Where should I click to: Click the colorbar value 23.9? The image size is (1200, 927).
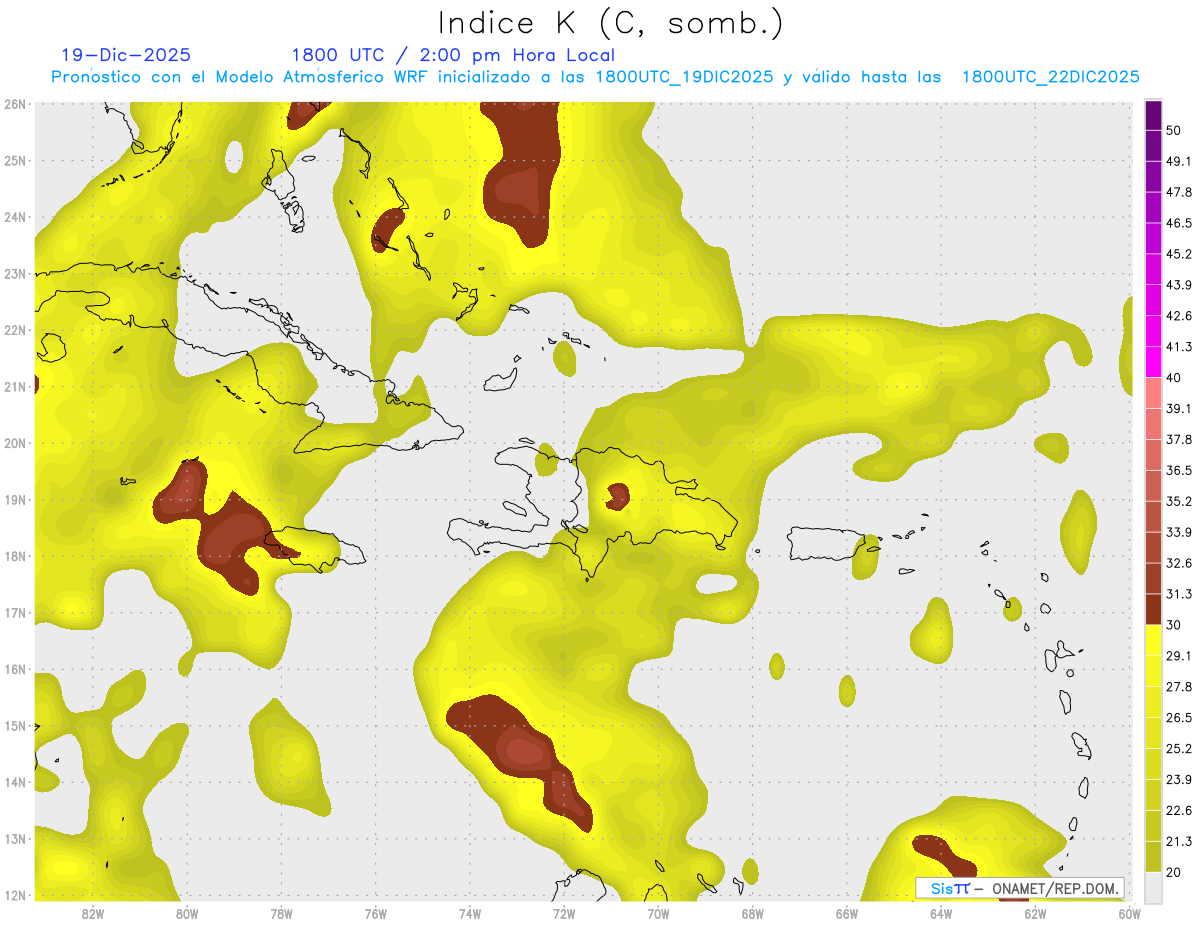point(1179,780)
